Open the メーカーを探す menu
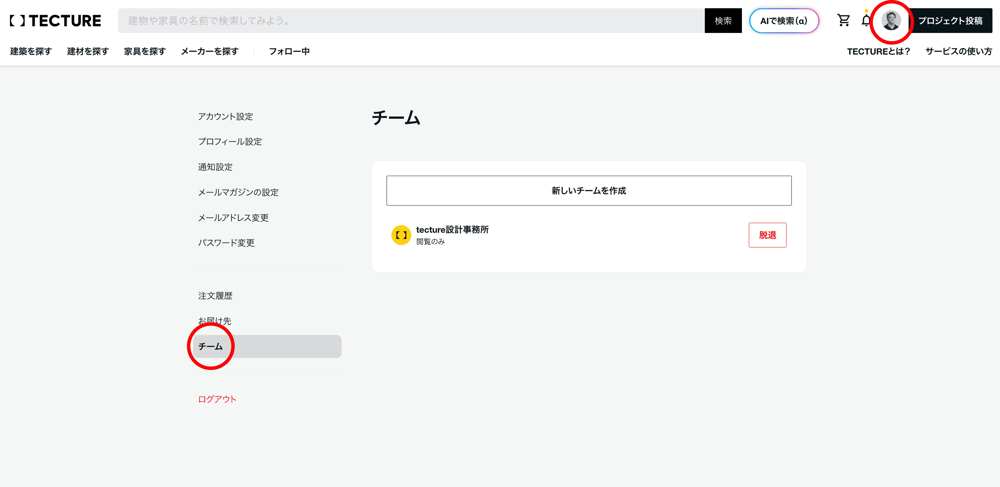The image size is (1000, 487). tap(209, 51)
